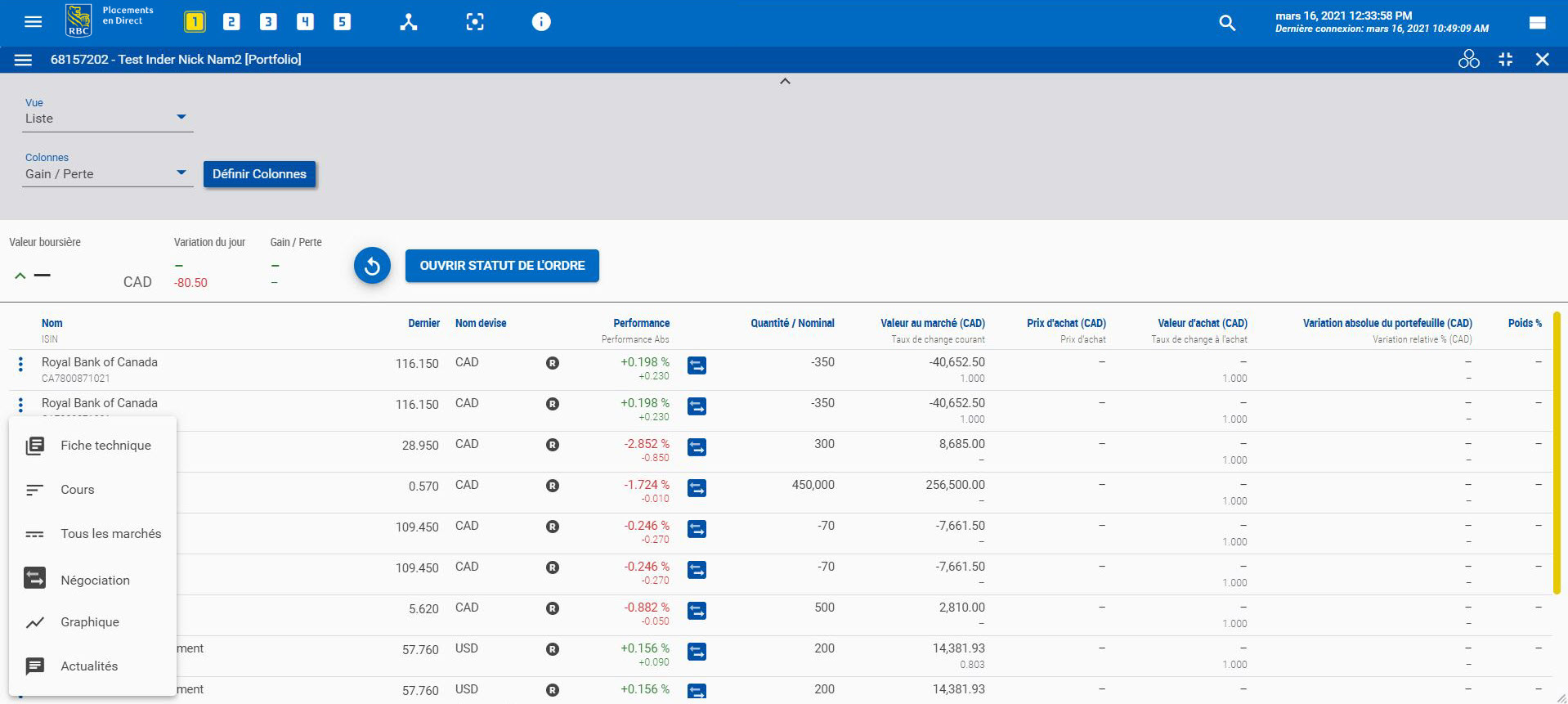Sort by Valeur au marché (CAD) header
The image size is (1568, 704).
933,323
